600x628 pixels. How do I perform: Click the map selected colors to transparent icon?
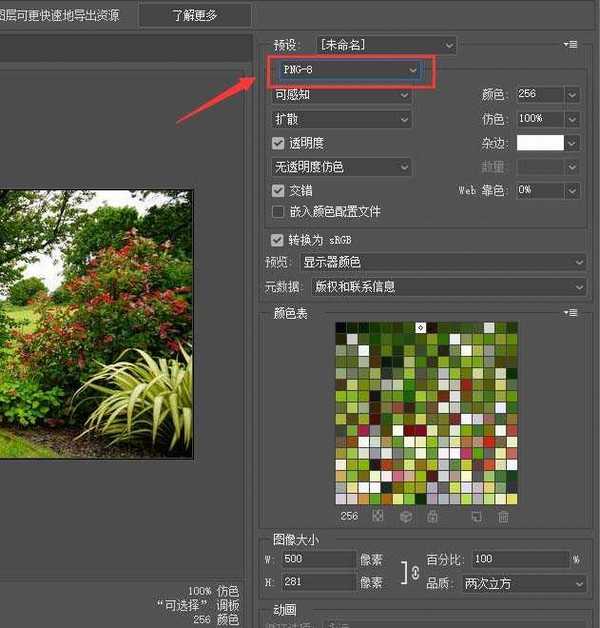pyautogui.click(x=378, y=516)
